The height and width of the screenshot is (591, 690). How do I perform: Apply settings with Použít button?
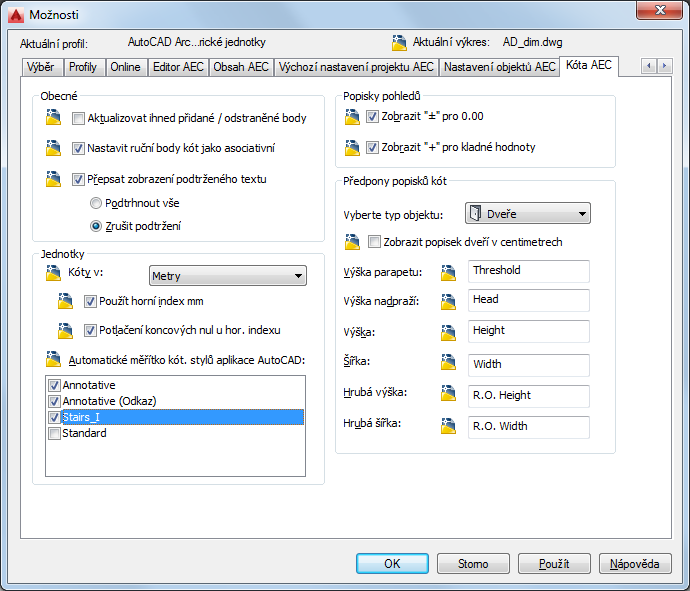click(554, 564)
